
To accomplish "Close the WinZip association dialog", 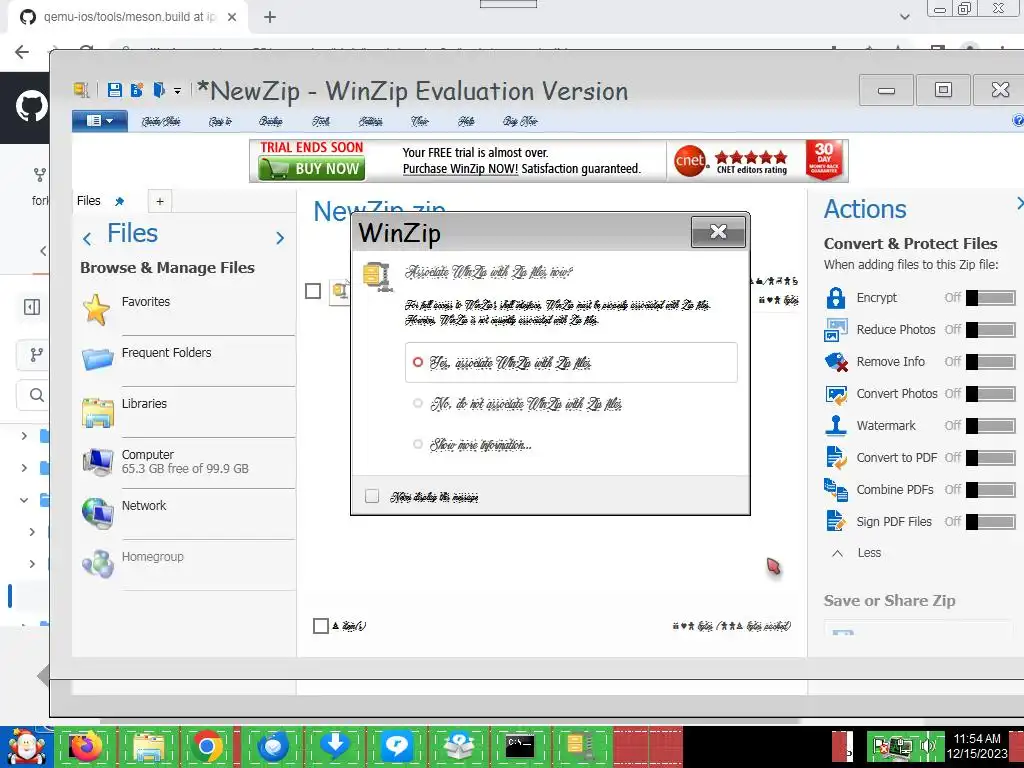I will [x=718, y=232].
